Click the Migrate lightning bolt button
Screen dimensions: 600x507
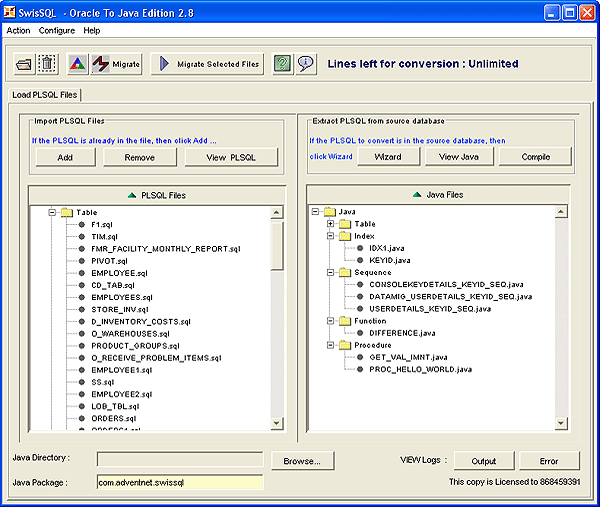(x=116, y=64)
